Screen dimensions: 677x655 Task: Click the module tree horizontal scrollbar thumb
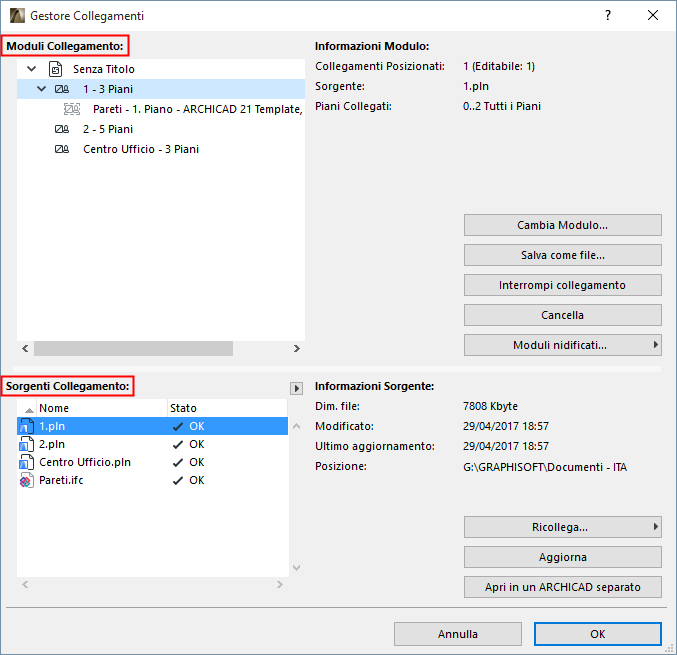[133, 348]
